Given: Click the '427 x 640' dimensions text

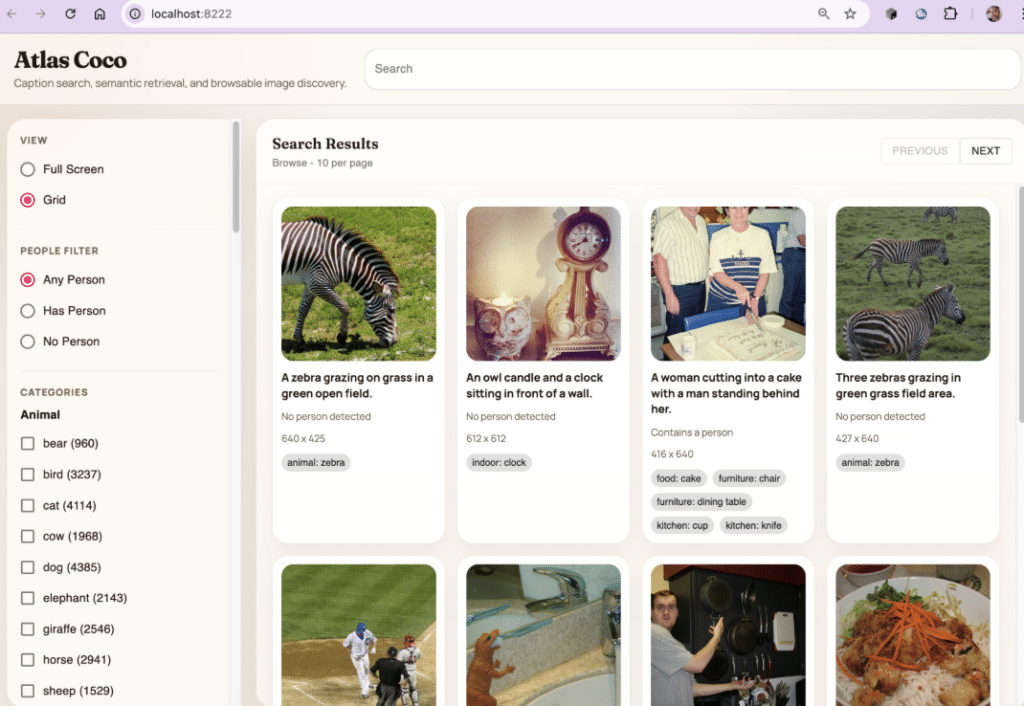Looking at the screenshot, I should pos(857,438).
